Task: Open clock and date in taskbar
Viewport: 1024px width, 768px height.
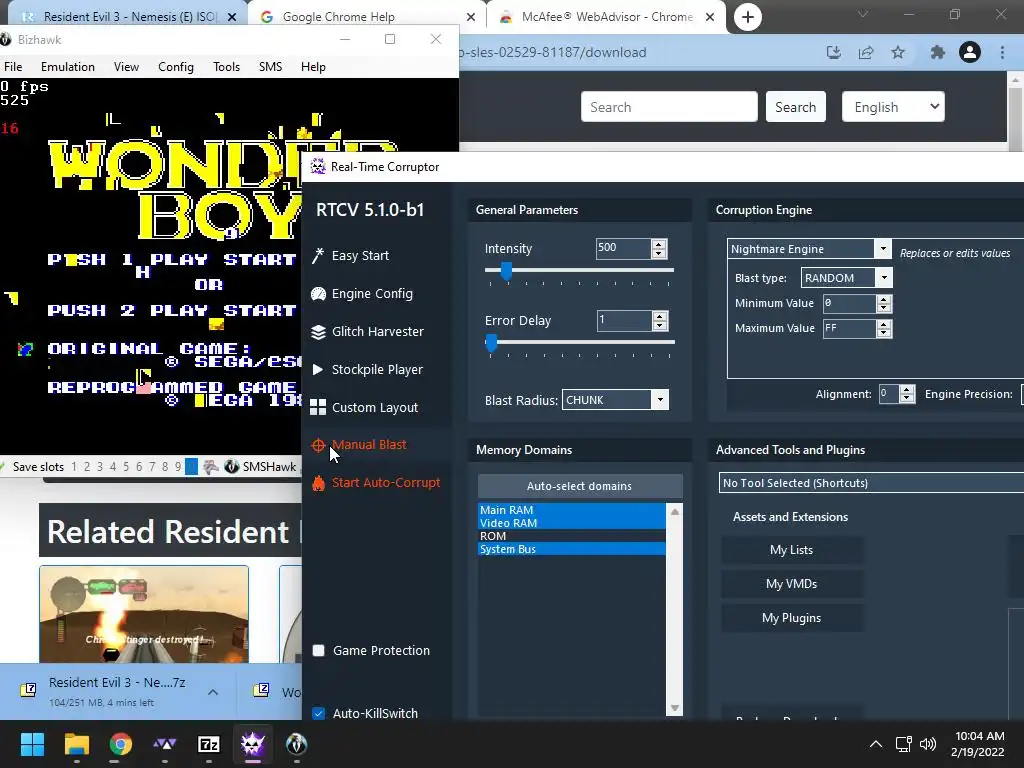Action: point(978,744)
